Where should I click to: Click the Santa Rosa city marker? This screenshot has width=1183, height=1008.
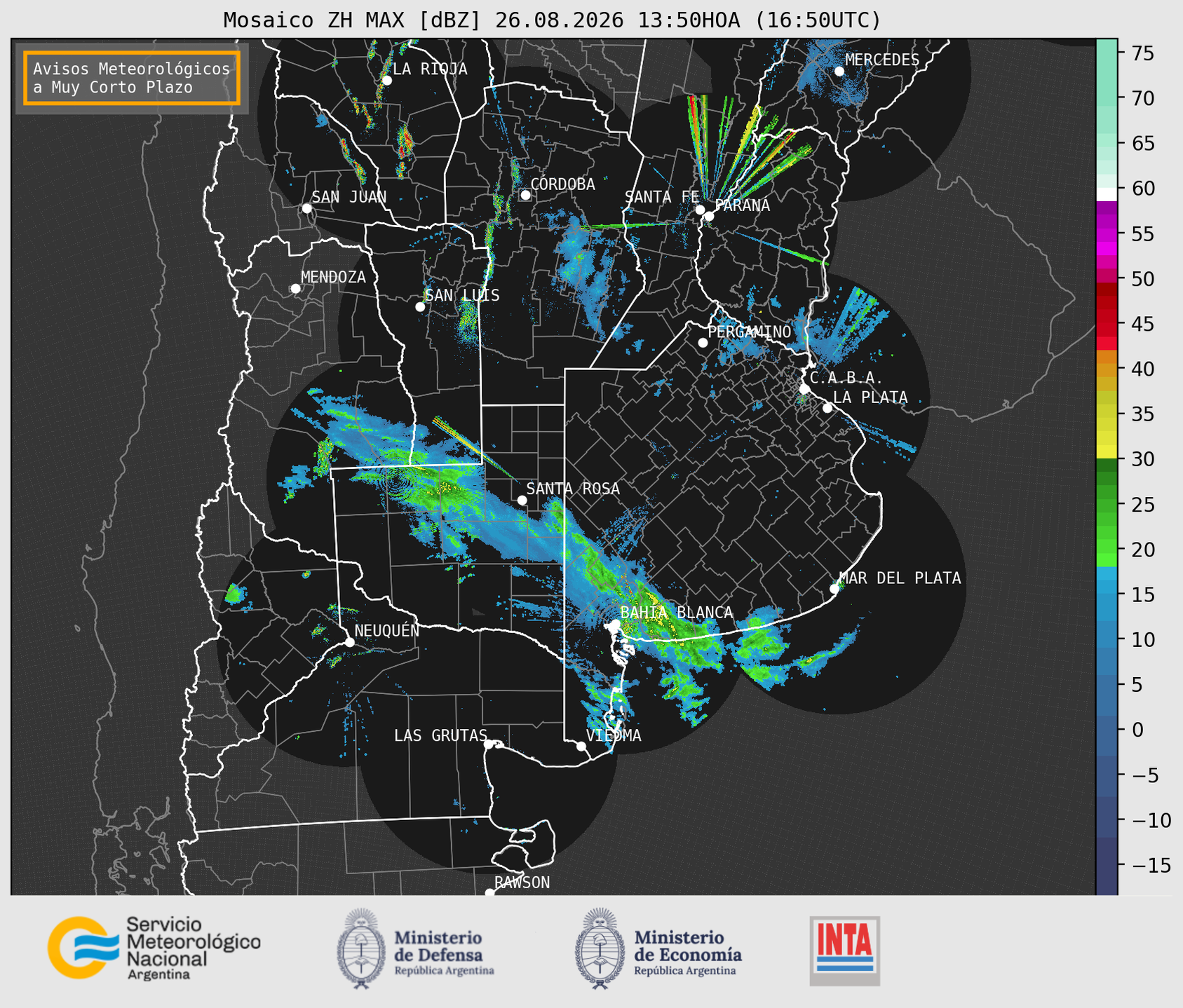tap(522, 500)
